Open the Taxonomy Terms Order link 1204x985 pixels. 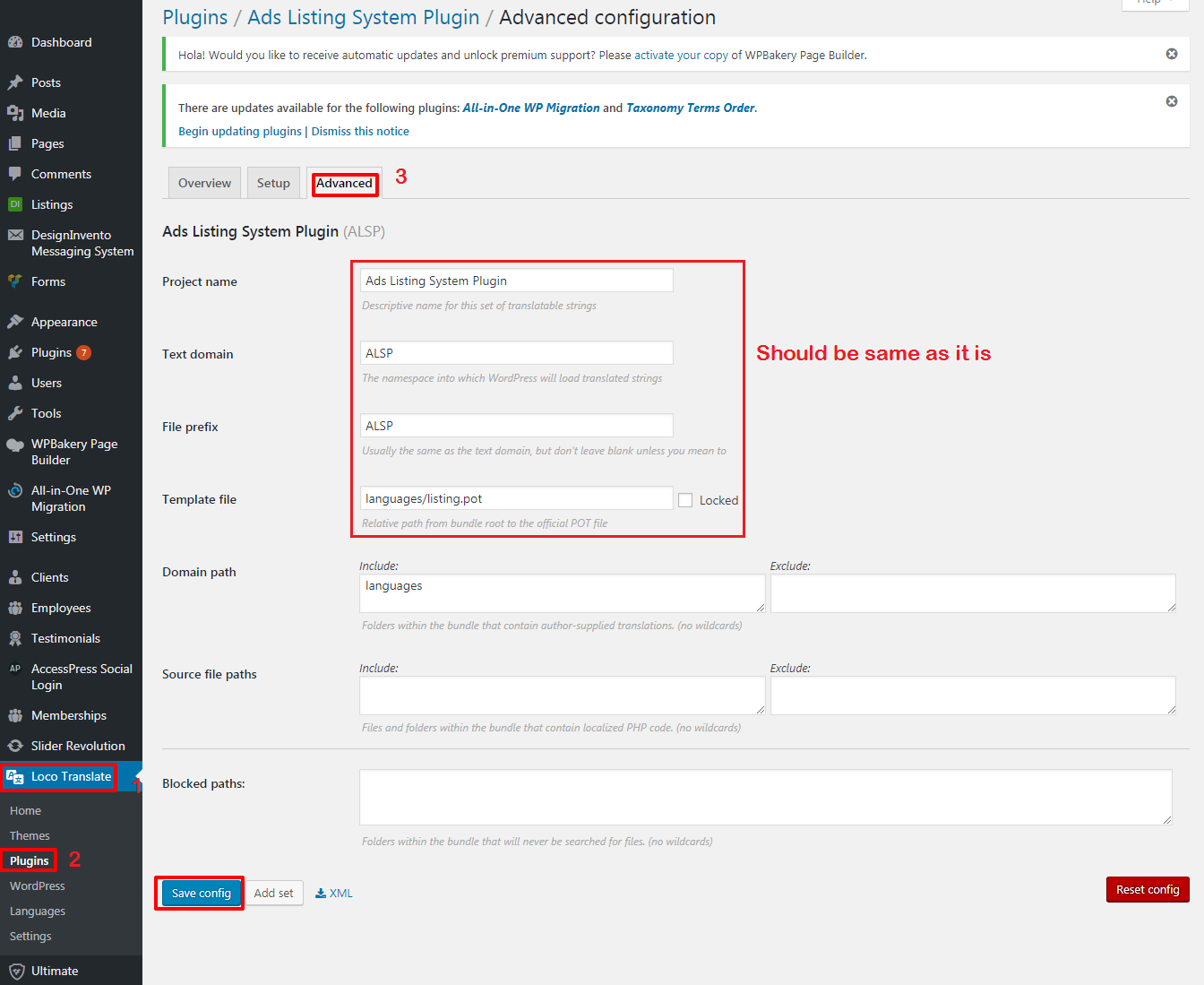click(x=691, y=108)
